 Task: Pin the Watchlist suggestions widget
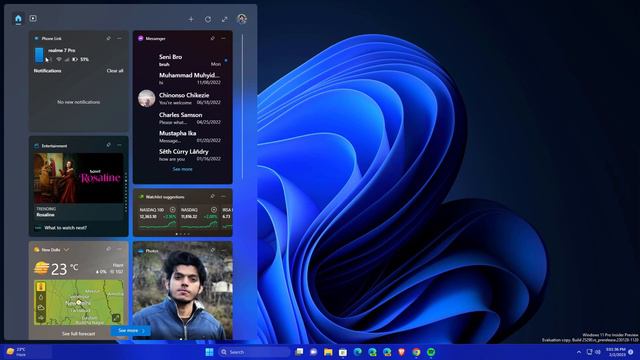tap(213, 196)
